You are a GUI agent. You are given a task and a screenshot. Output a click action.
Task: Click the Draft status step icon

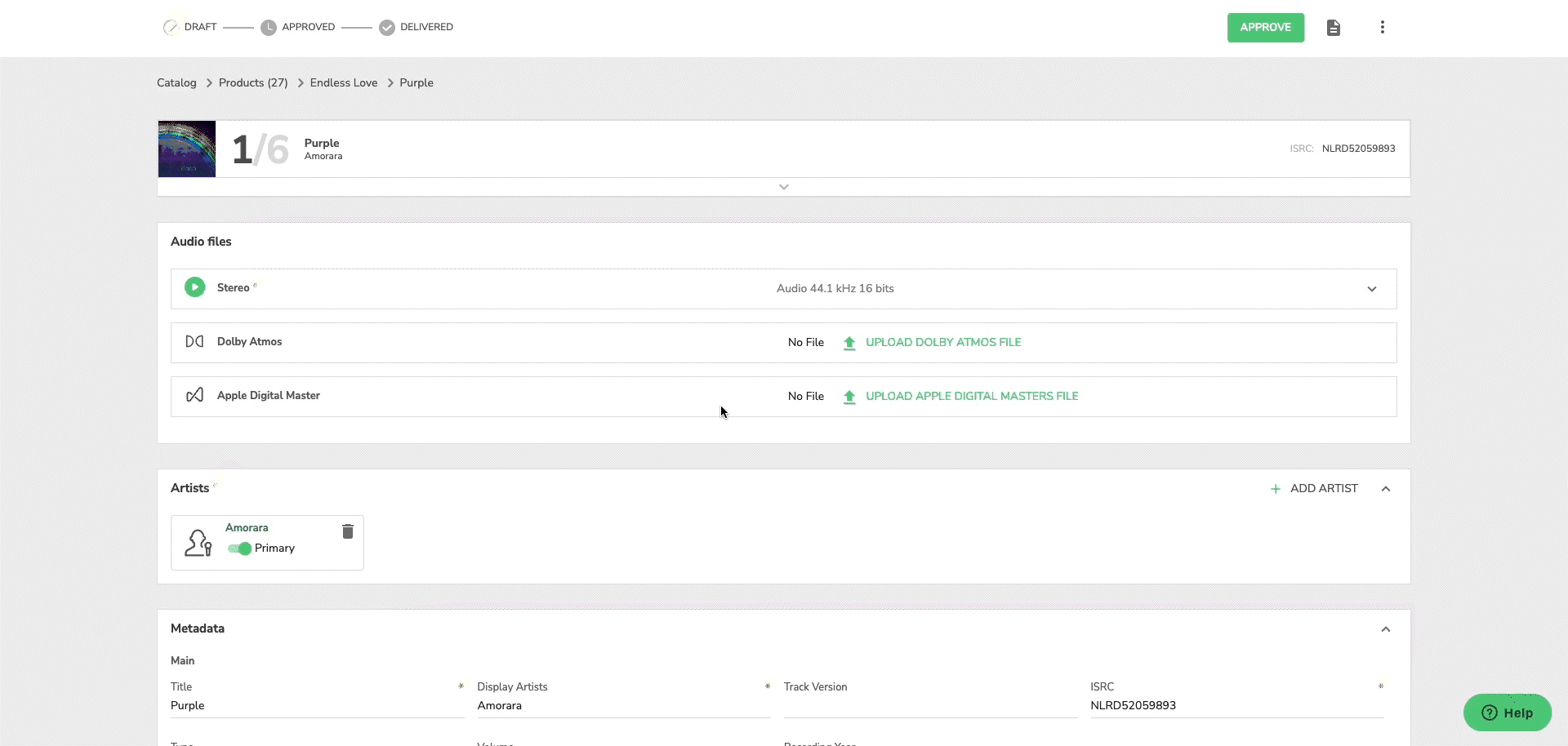(171, 27)
